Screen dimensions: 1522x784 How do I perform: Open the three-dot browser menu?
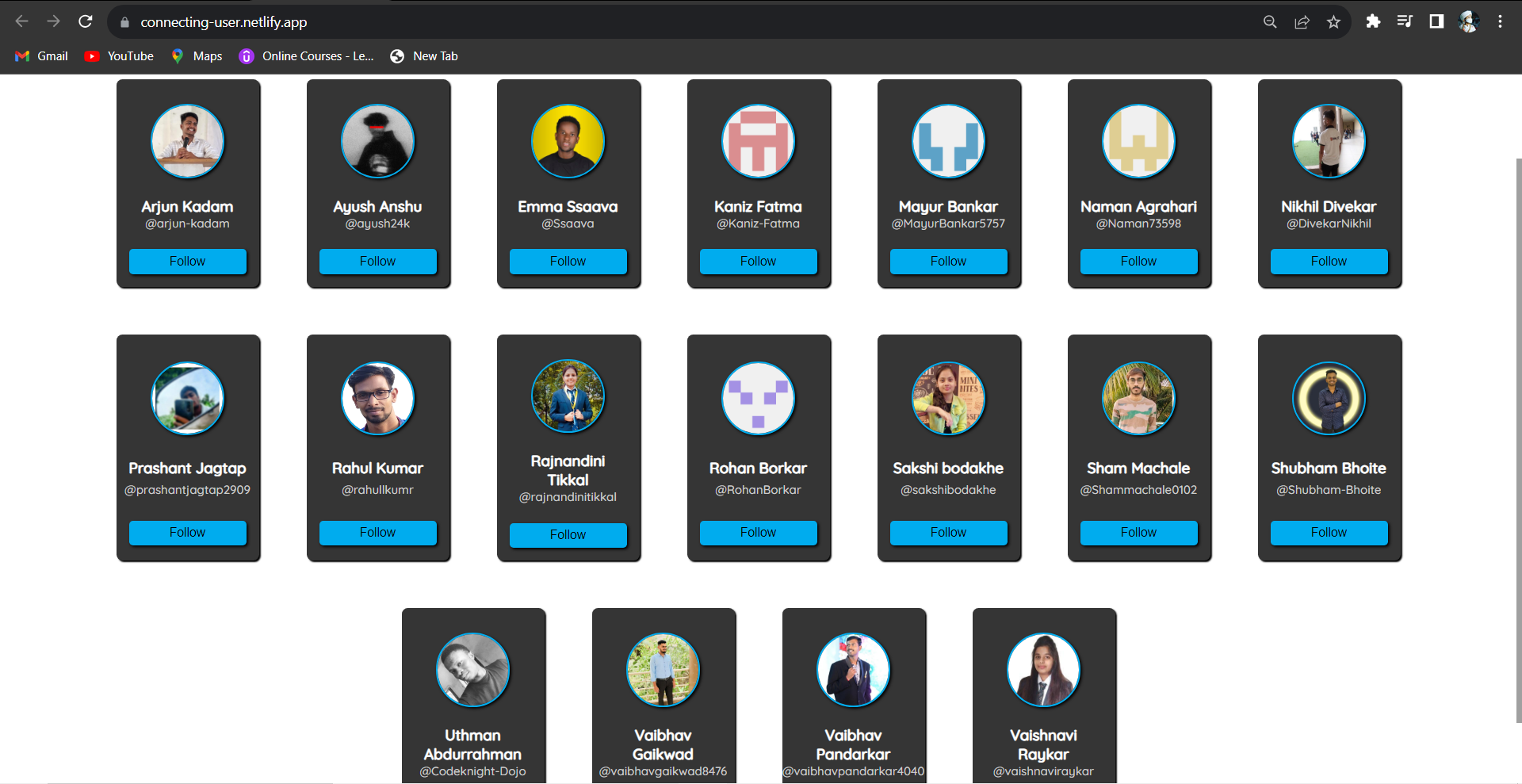(1501, 21)
